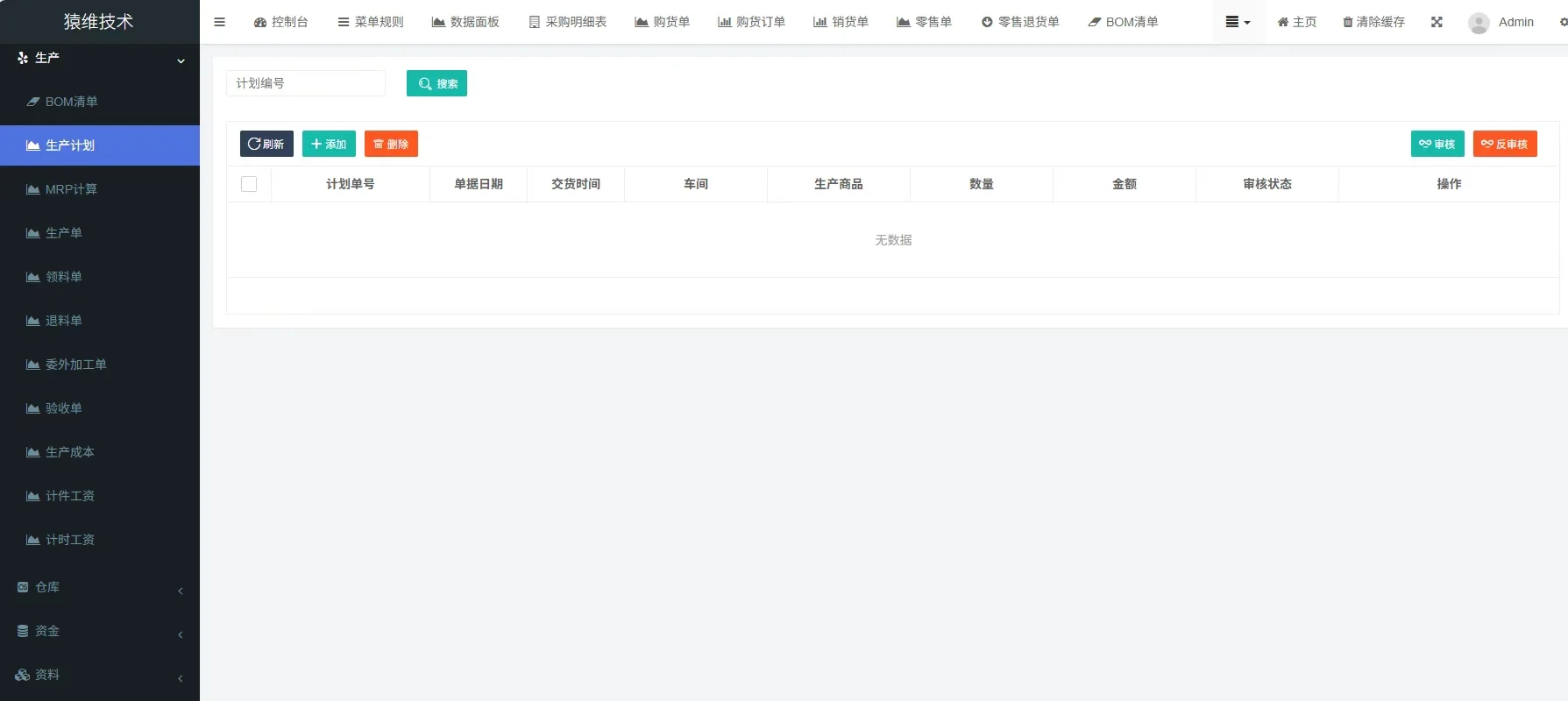1568x701 pixels.
Task: Click the chart icon beside 领料单
Action: click(33, 277)
